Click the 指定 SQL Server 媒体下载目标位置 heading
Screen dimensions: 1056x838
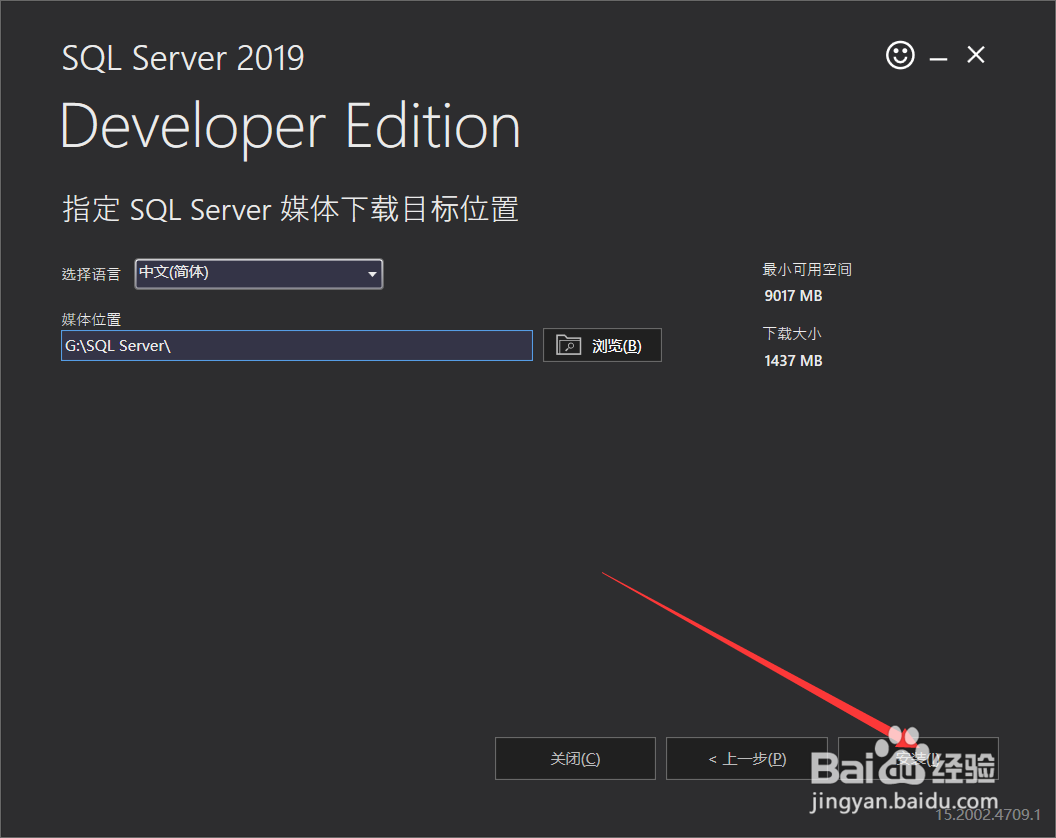pyautogui.click(x=290, y=209)
